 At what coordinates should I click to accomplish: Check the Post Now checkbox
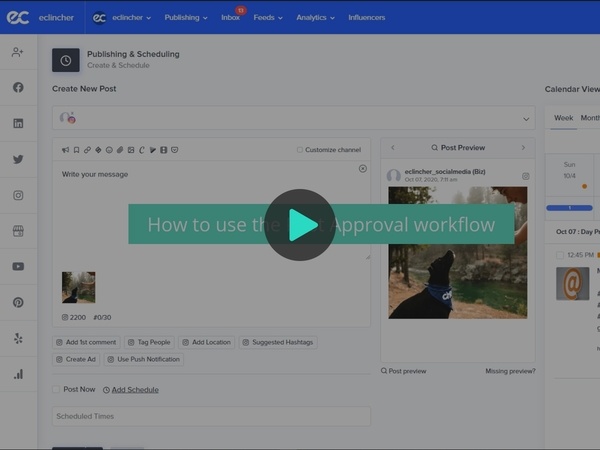click(56, 389)
